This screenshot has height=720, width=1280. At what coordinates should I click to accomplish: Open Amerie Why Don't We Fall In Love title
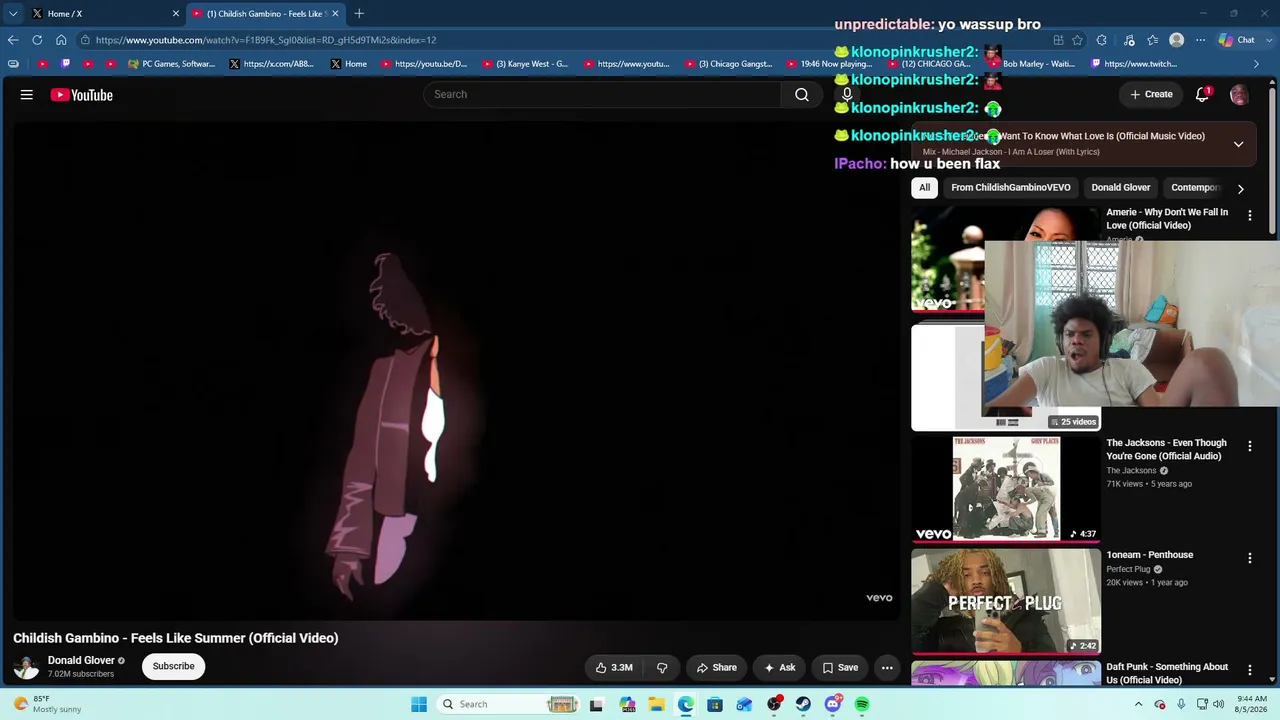(x=1167, y=219)
